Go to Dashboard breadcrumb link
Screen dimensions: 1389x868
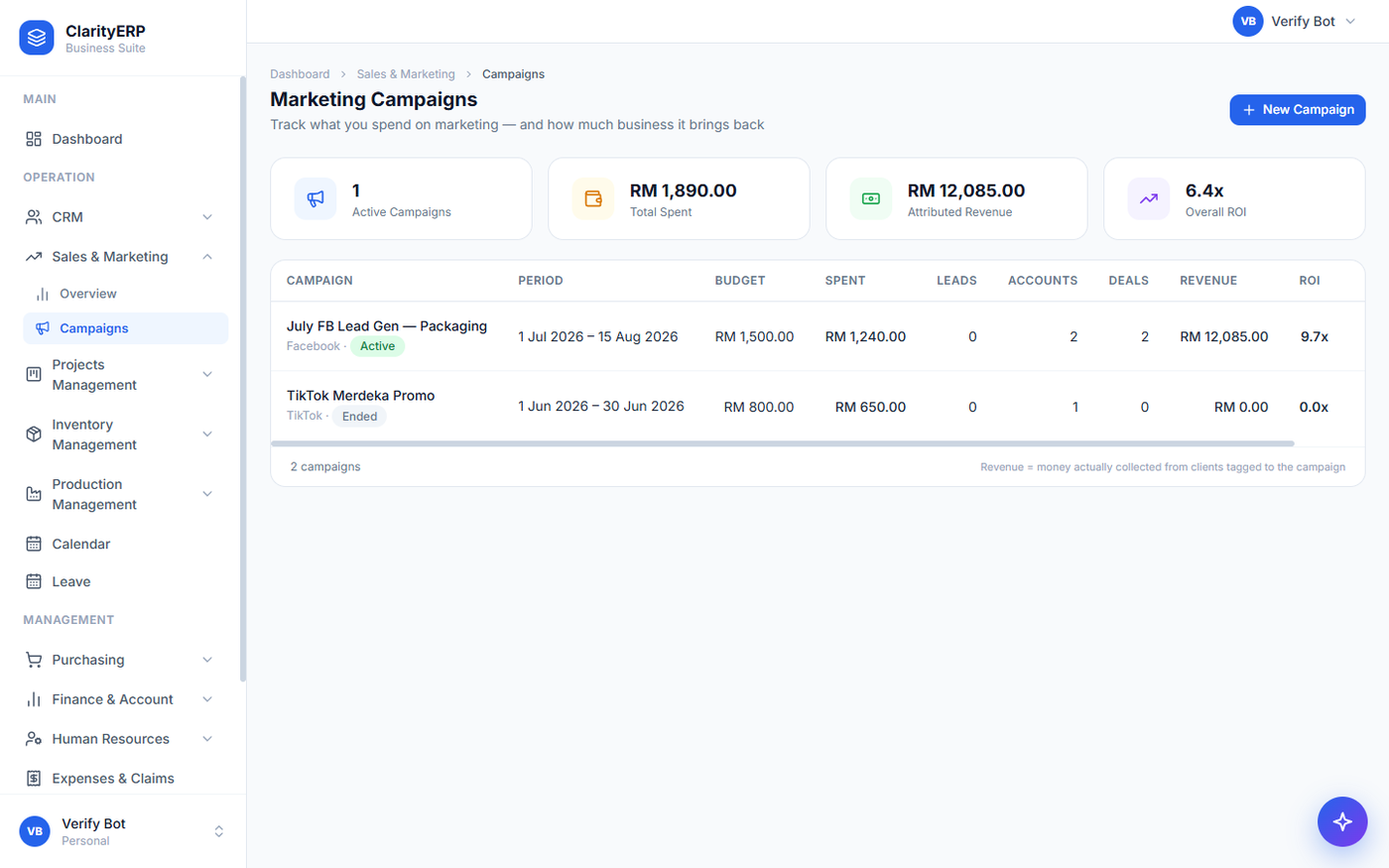click(x=300, y=74)
